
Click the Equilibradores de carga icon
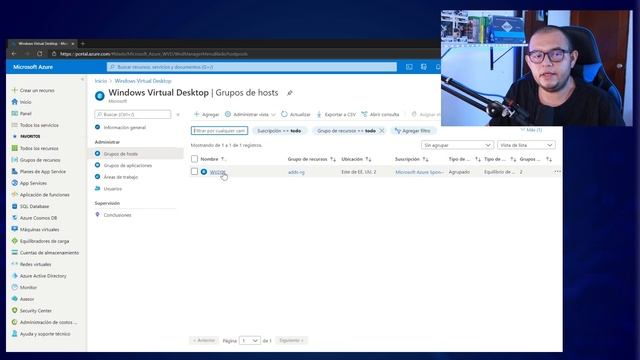click(x=15, y=241)
